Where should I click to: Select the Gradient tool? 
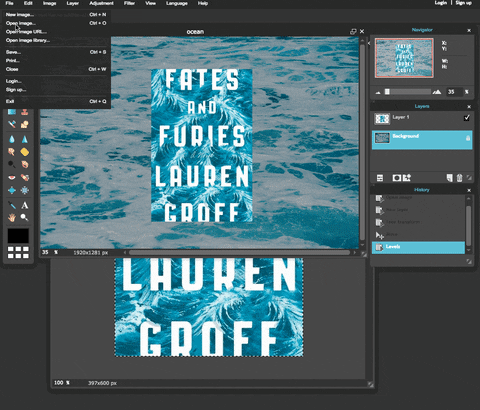point(12,112)
